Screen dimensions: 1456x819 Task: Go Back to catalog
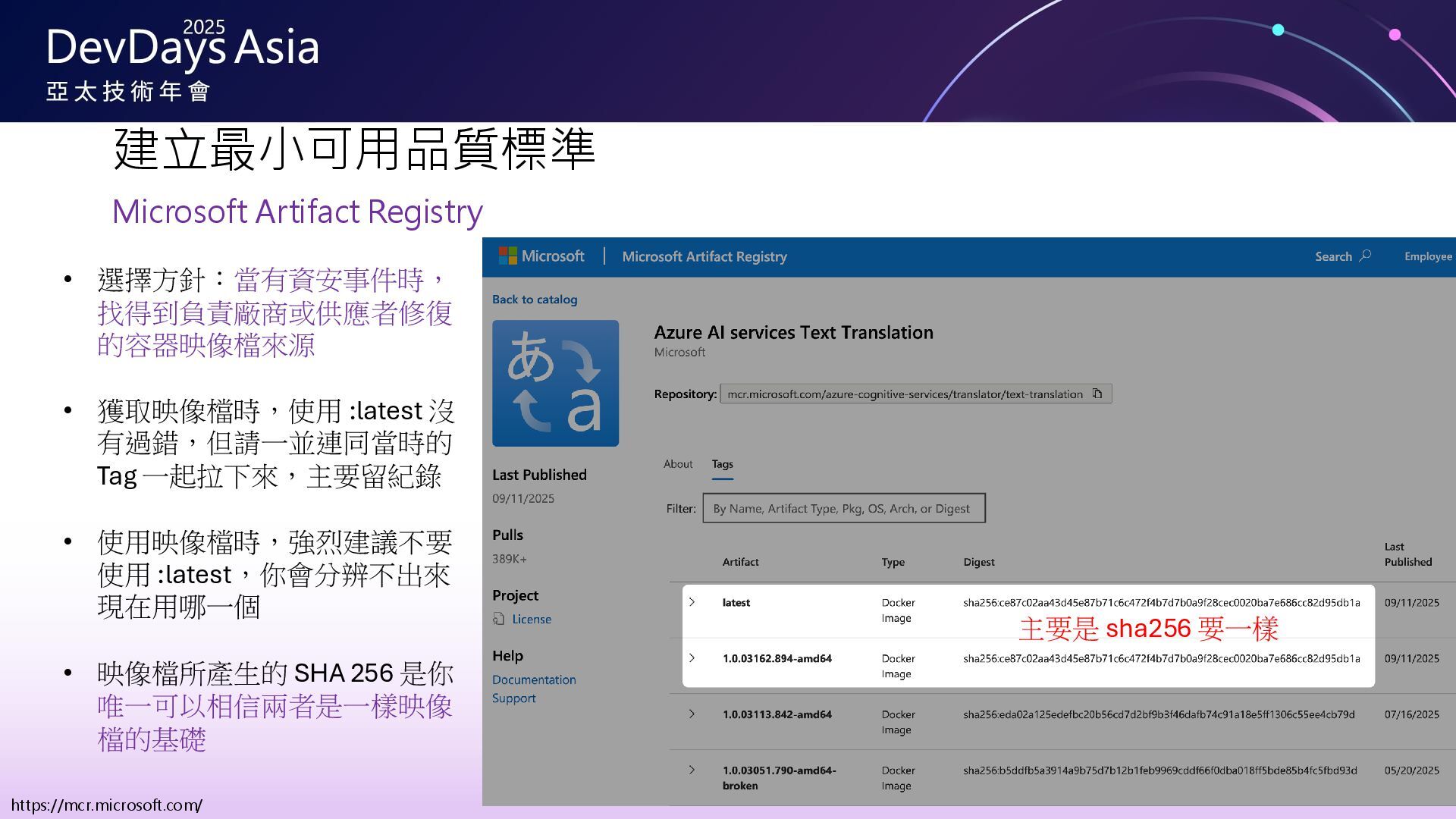tap(535, 300)
